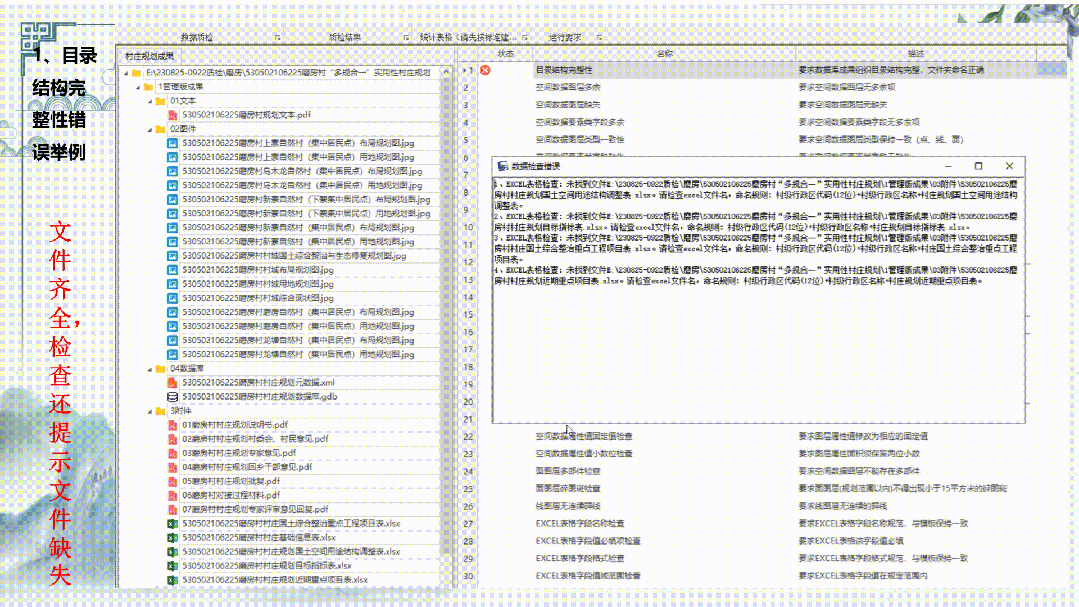
Task: Click Excel icon of 村庄基础信息表.xlsx
Action: pos(173,537)
